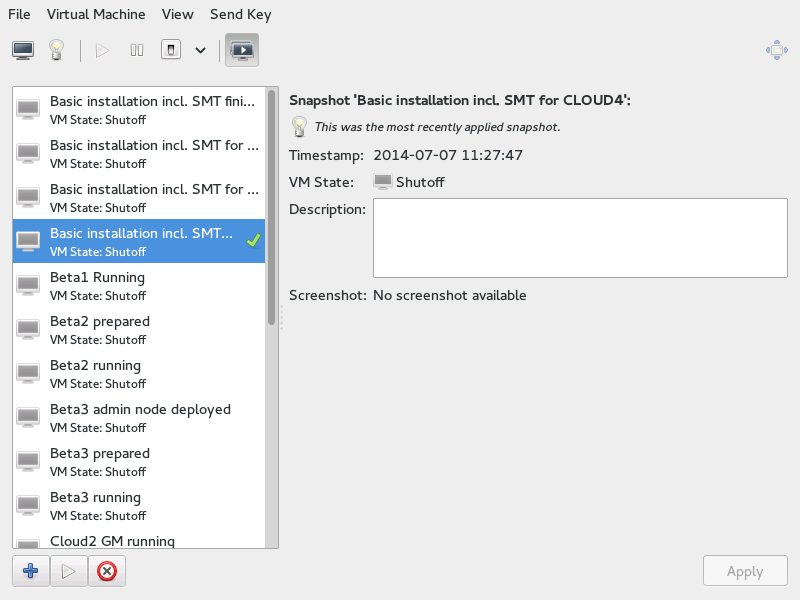This screenshot has width=800, height=600.
Task: Click the Apply button
Action: [x=744, y=572]
